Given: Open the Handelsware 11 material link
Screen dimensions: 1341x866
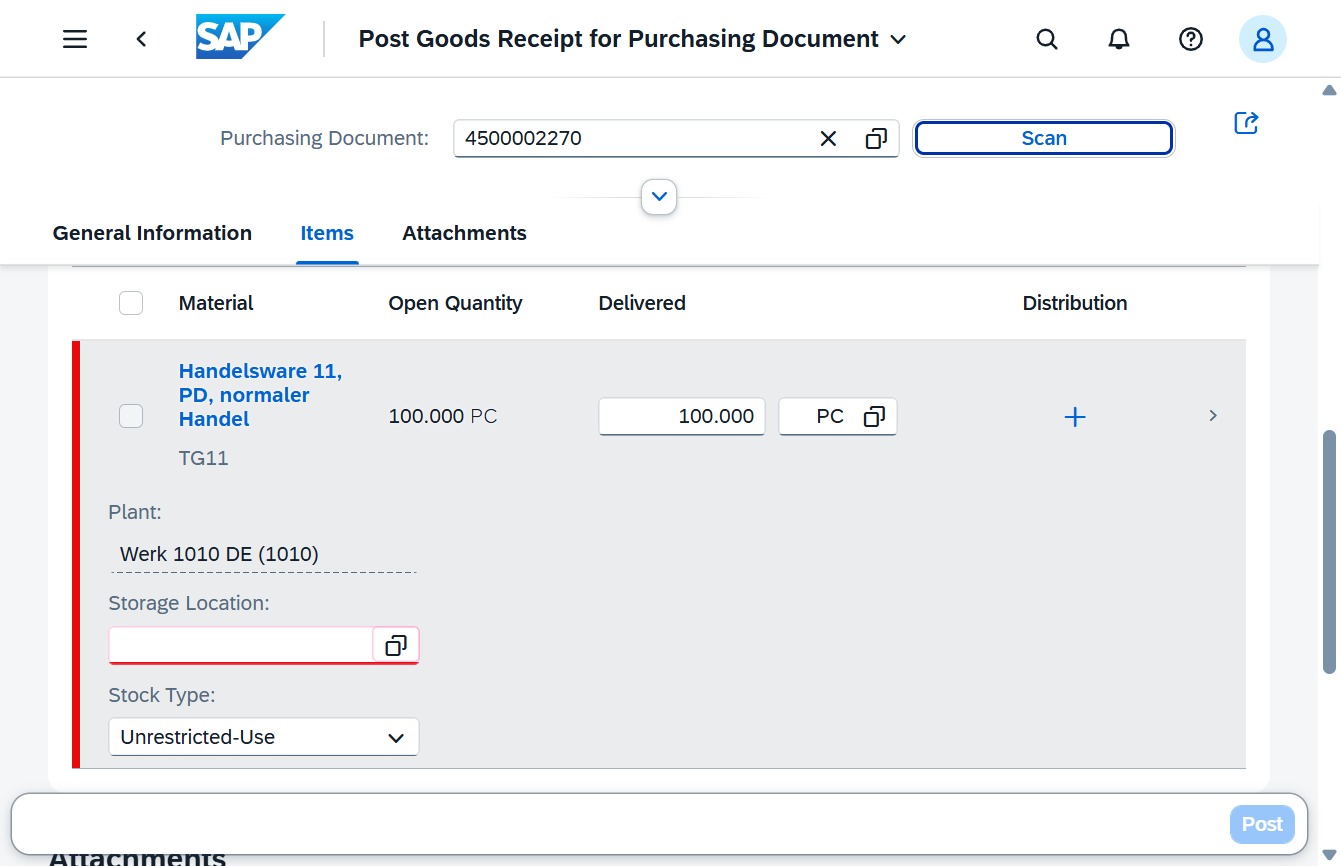Looking at the screenshot, I should point(260,395).
